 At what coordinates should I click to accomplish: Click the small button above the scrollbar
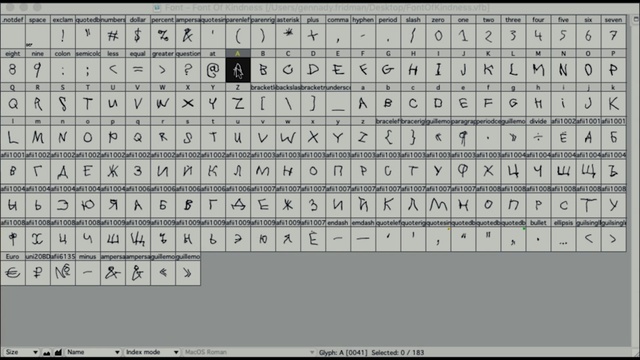click(636, 19)
